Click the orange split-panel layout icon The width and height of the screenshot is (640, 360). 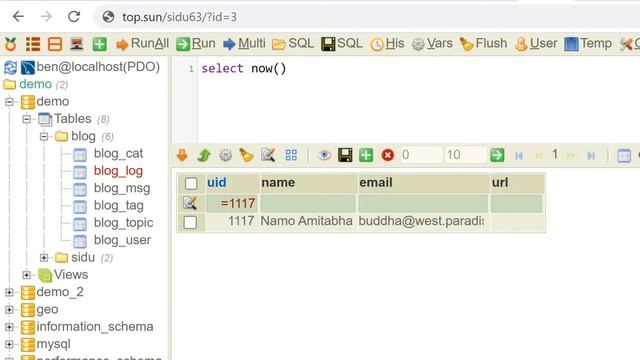[55, 44]
